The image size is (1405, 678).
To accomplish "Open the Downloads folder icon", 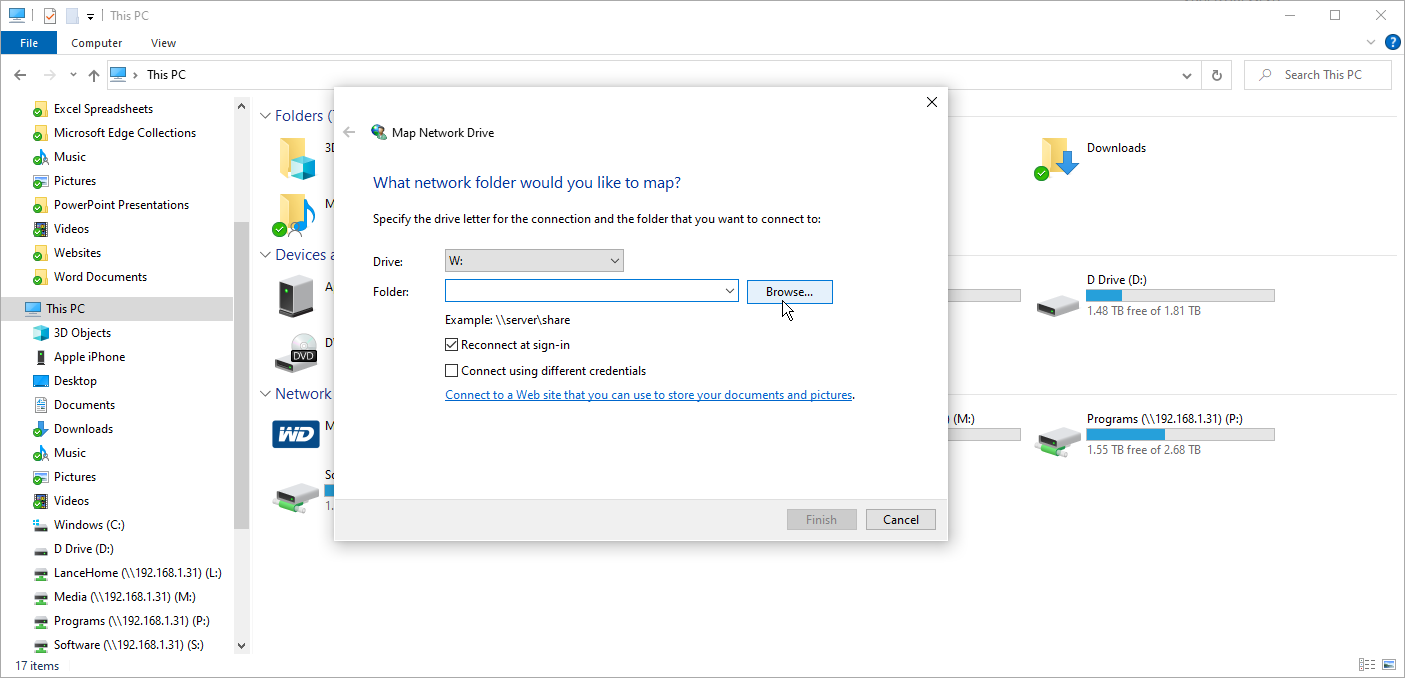I will (1057, 157).
